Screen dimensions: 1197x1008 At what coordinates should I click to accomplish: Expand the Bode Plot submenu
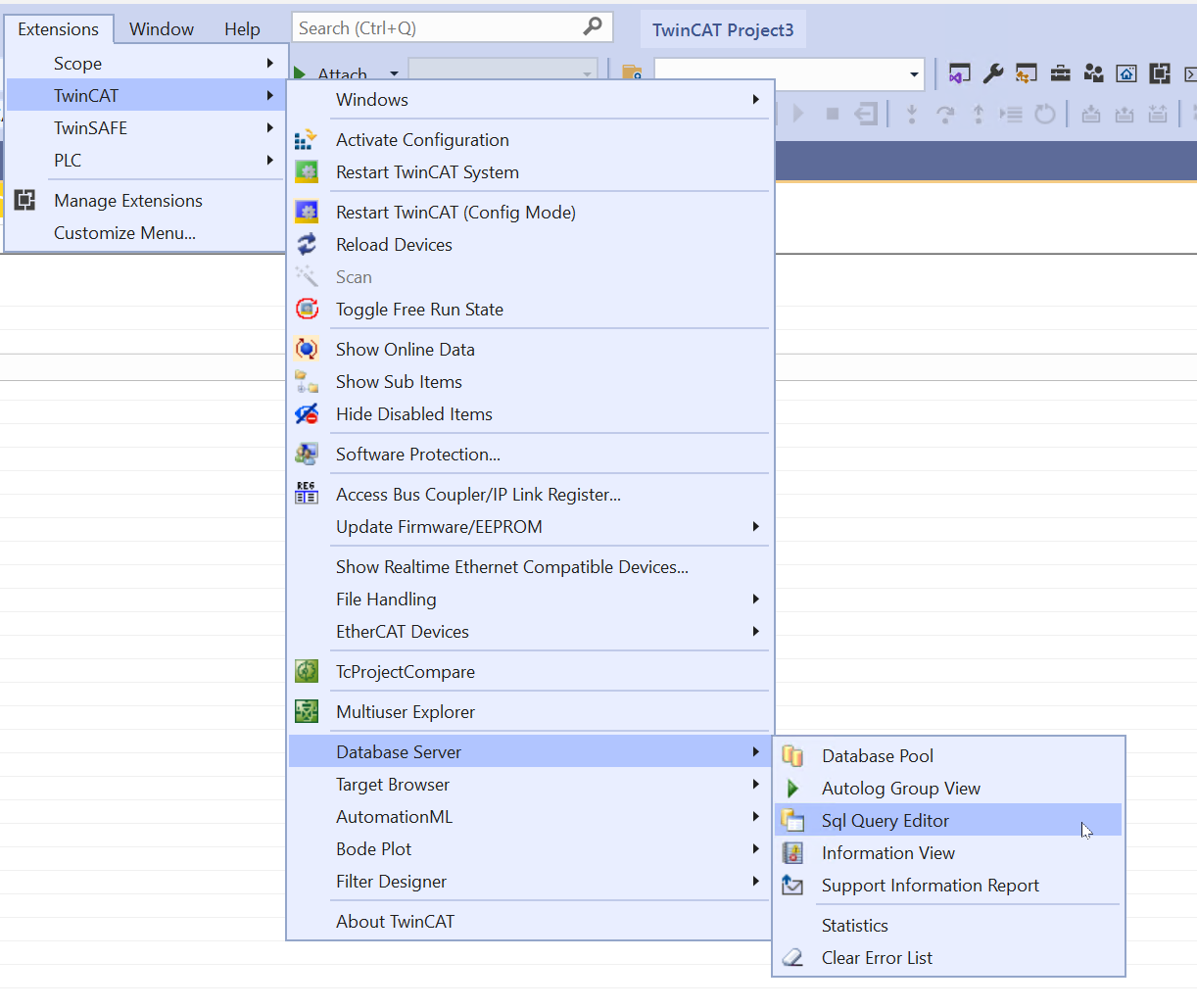pyautogui.click(x=755, y=849)
